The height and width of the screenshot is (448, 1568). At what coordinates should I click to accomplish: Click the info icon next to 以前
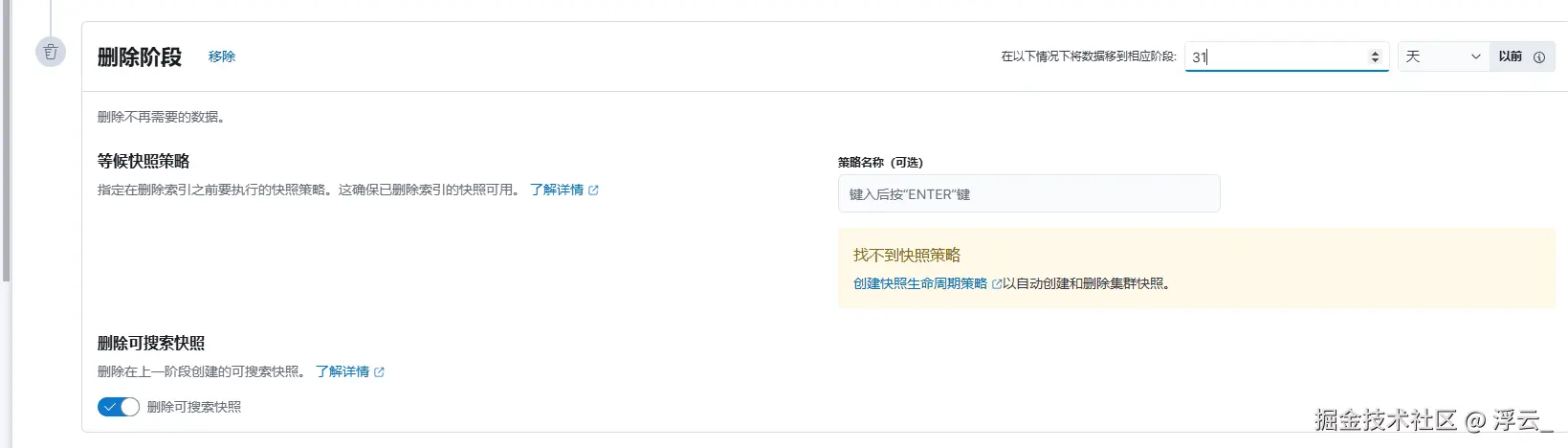(1539, 57)
